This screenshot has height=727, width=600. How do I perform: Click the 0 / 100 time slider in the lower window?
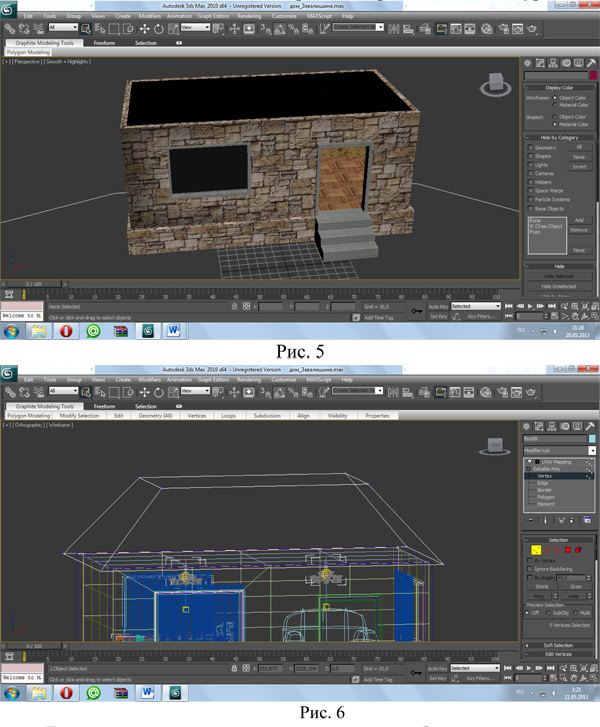pos(33,646)
